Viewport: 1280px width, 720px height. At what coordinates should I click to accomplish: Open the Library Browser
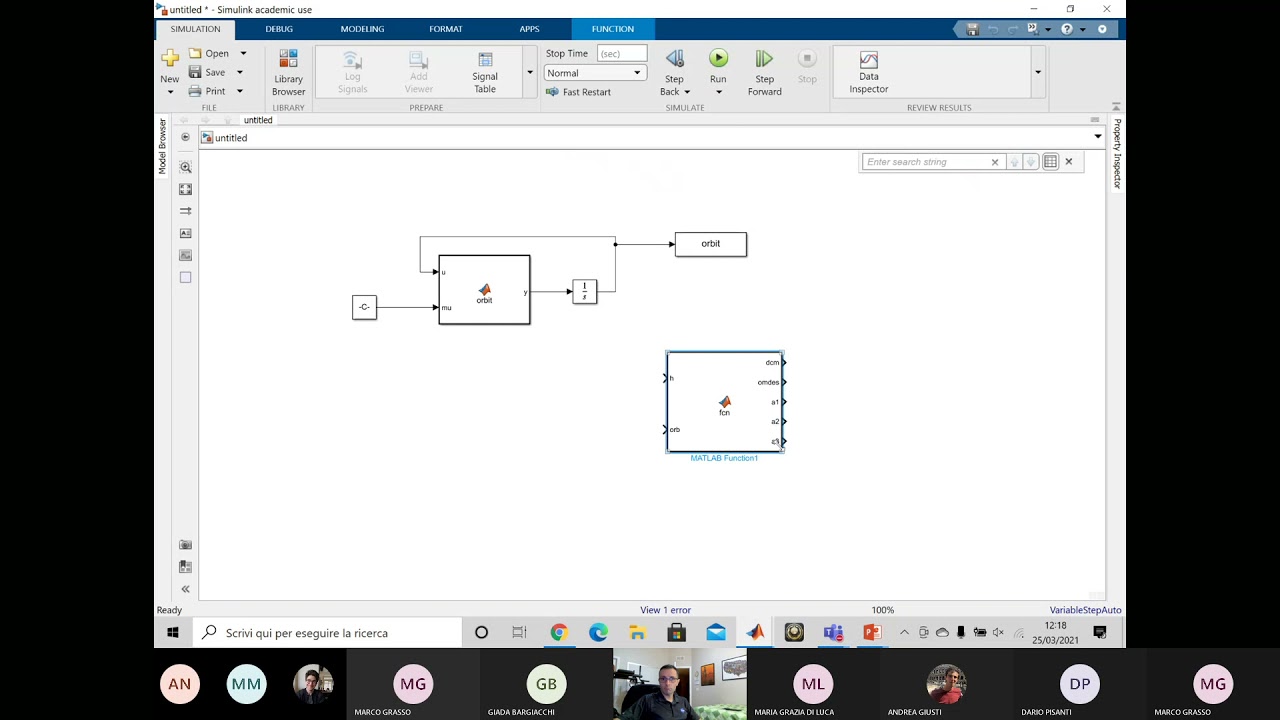[288, 72]
